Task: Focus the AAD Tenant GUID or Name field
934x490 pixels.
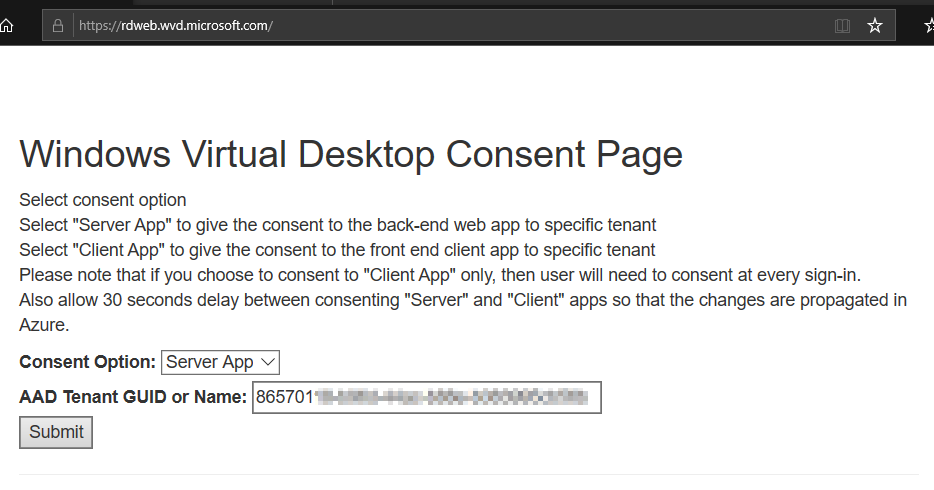Action: point(426,397)
